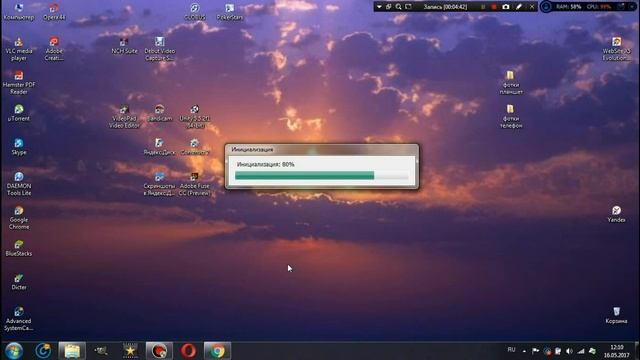Open the фотки телефон folder
Image resolution: width=640 pixels, height=360 pixels.
pos(511,117)
